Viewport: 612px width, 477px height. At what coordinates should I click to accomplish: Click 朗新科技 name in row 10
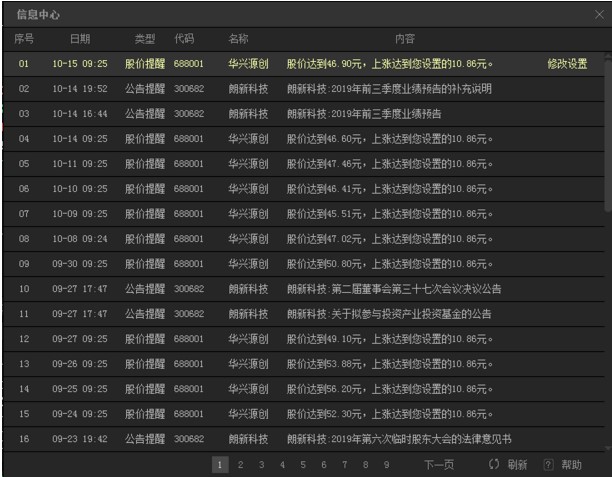point(248,288)
